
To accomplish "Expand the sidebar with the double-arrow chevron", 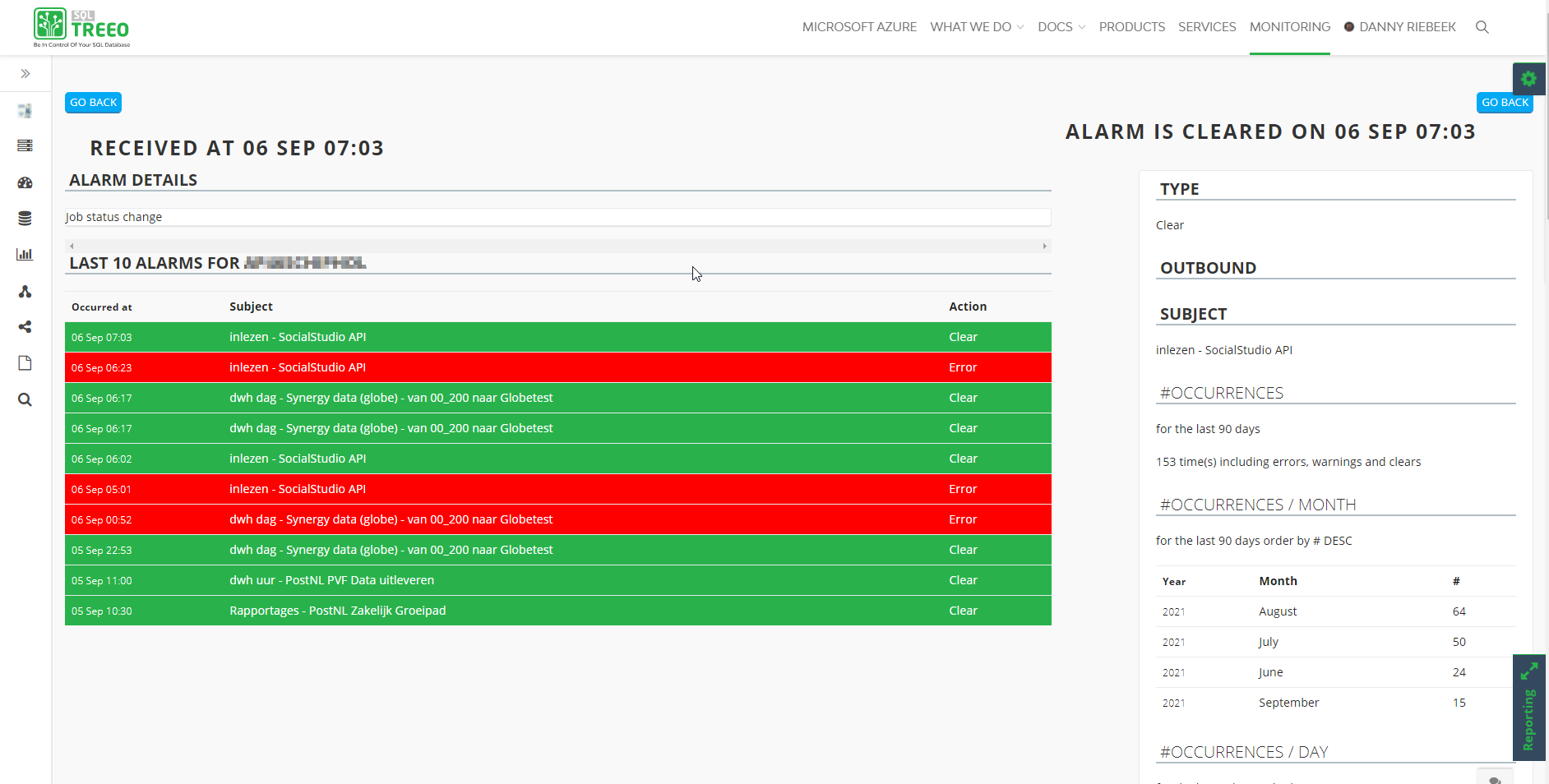I will (25, 73).
